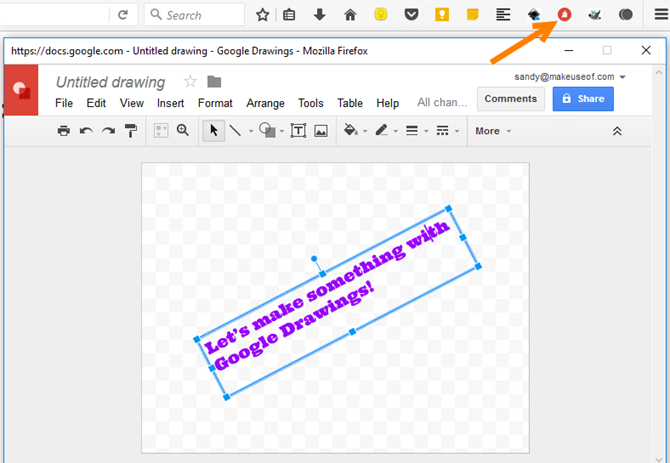Open the Arrange menu

tap(265, 103)
